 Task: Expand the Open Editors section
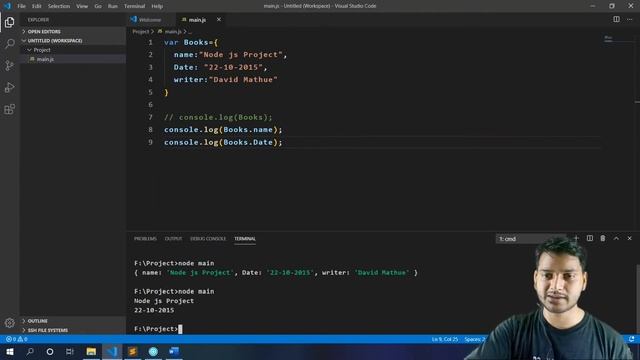click(x=73, y=31)
